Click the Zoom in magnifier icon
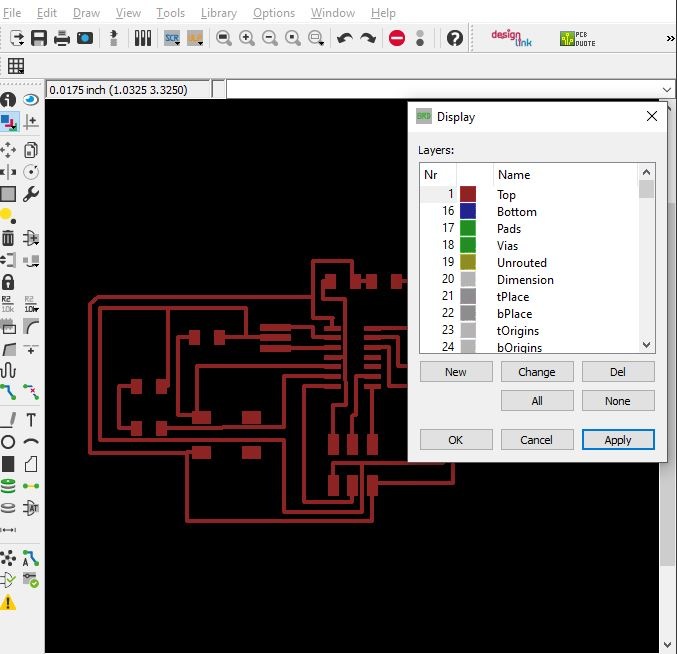677x654 pixels. [247, 38]
